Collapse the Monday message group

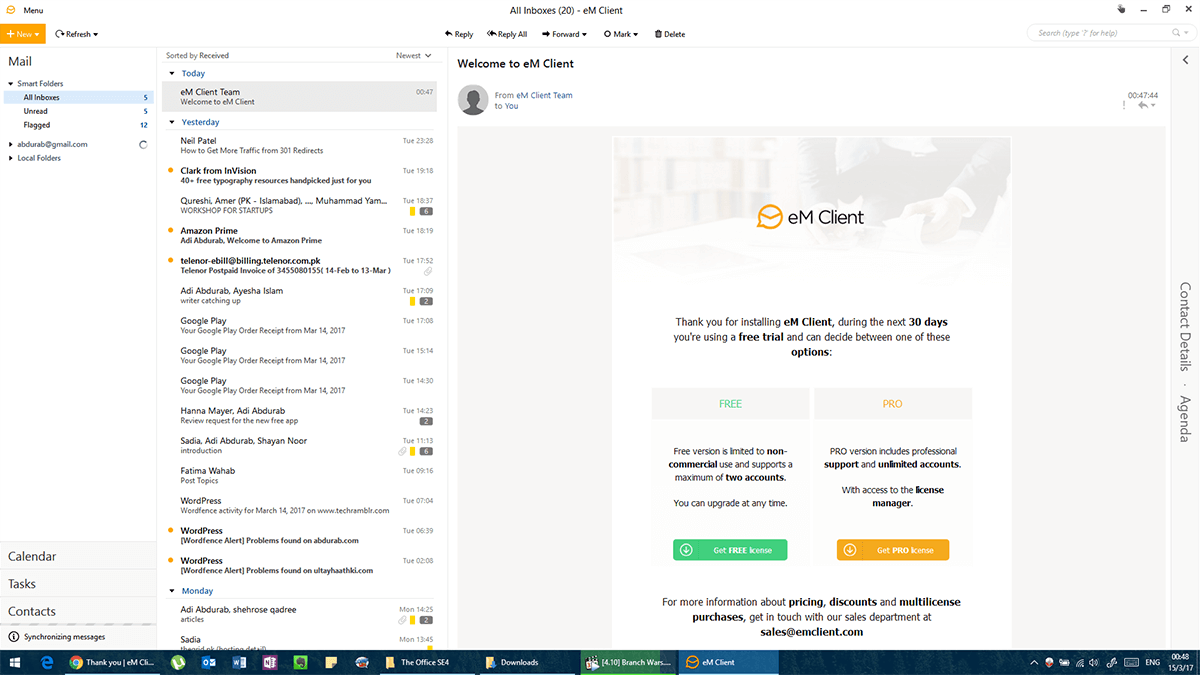click(172, 592)
